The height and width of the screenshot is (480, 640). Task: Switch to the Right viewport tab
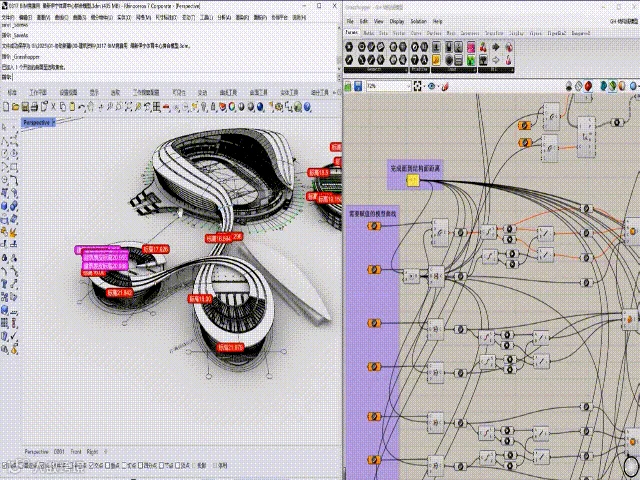[x=93, y=452]
